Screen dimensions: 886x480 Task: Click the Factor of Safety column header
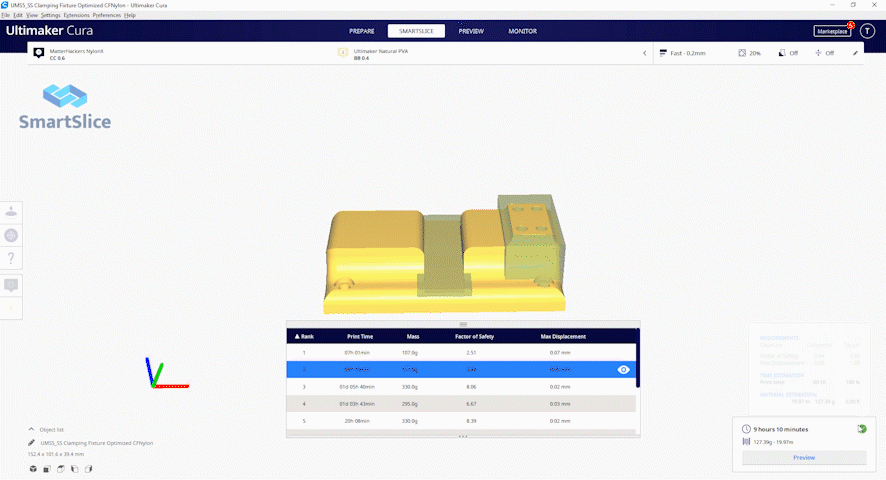point(475,336)
